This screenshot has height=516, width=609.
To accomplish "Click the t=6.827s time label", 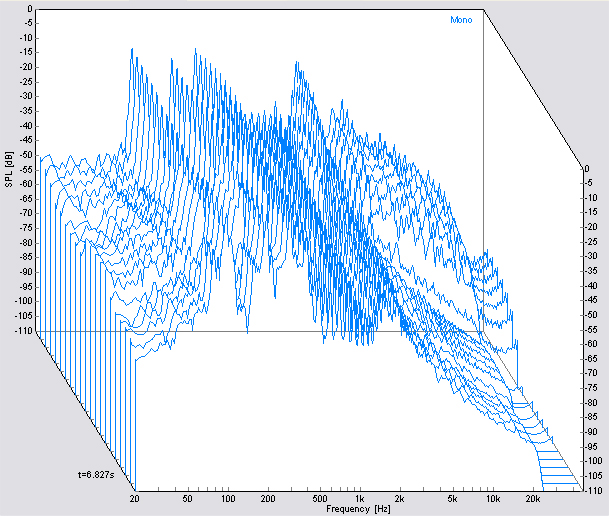I will coord(96,474).
